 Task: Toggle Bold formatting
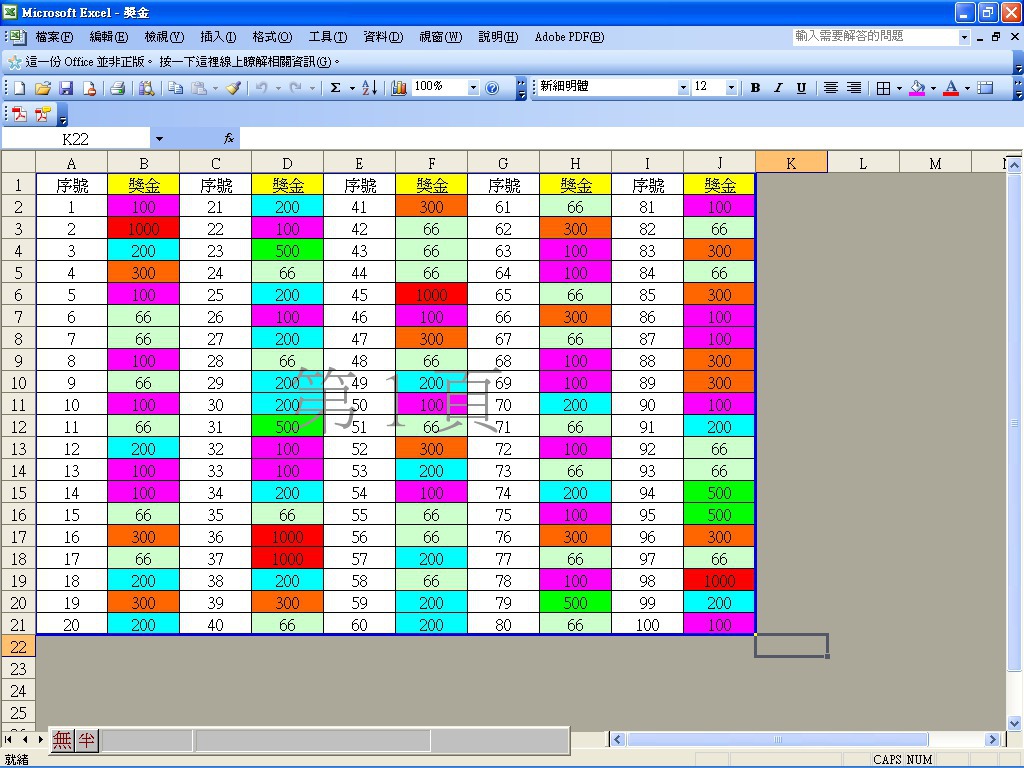tap(755, 88)
